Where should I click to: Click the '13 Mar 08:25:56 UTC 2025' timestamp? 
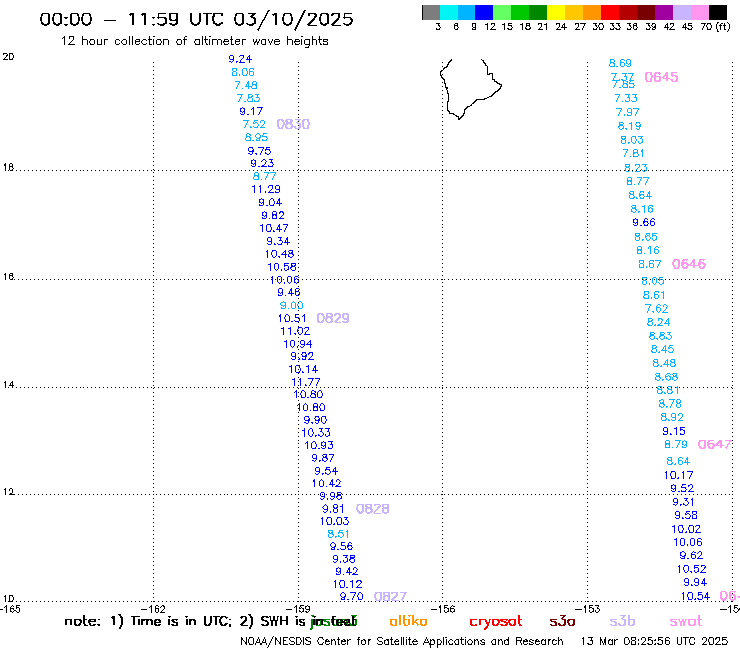click(x=654, y=641)
